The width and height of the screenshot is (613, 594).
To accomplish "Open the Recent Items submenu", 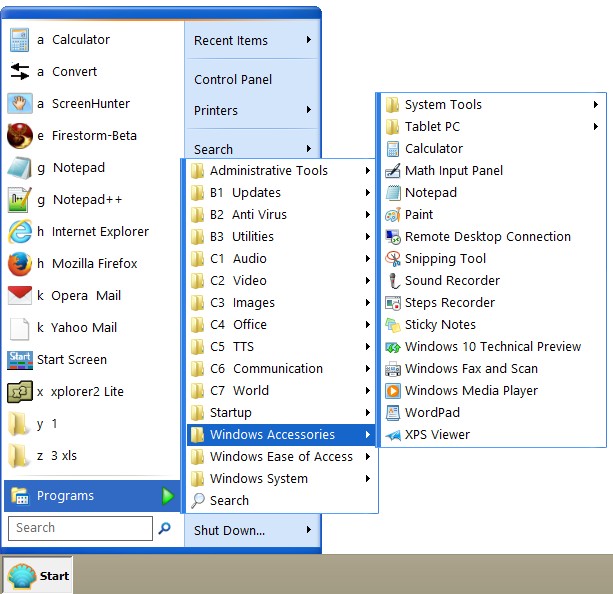I will (252, 41).
